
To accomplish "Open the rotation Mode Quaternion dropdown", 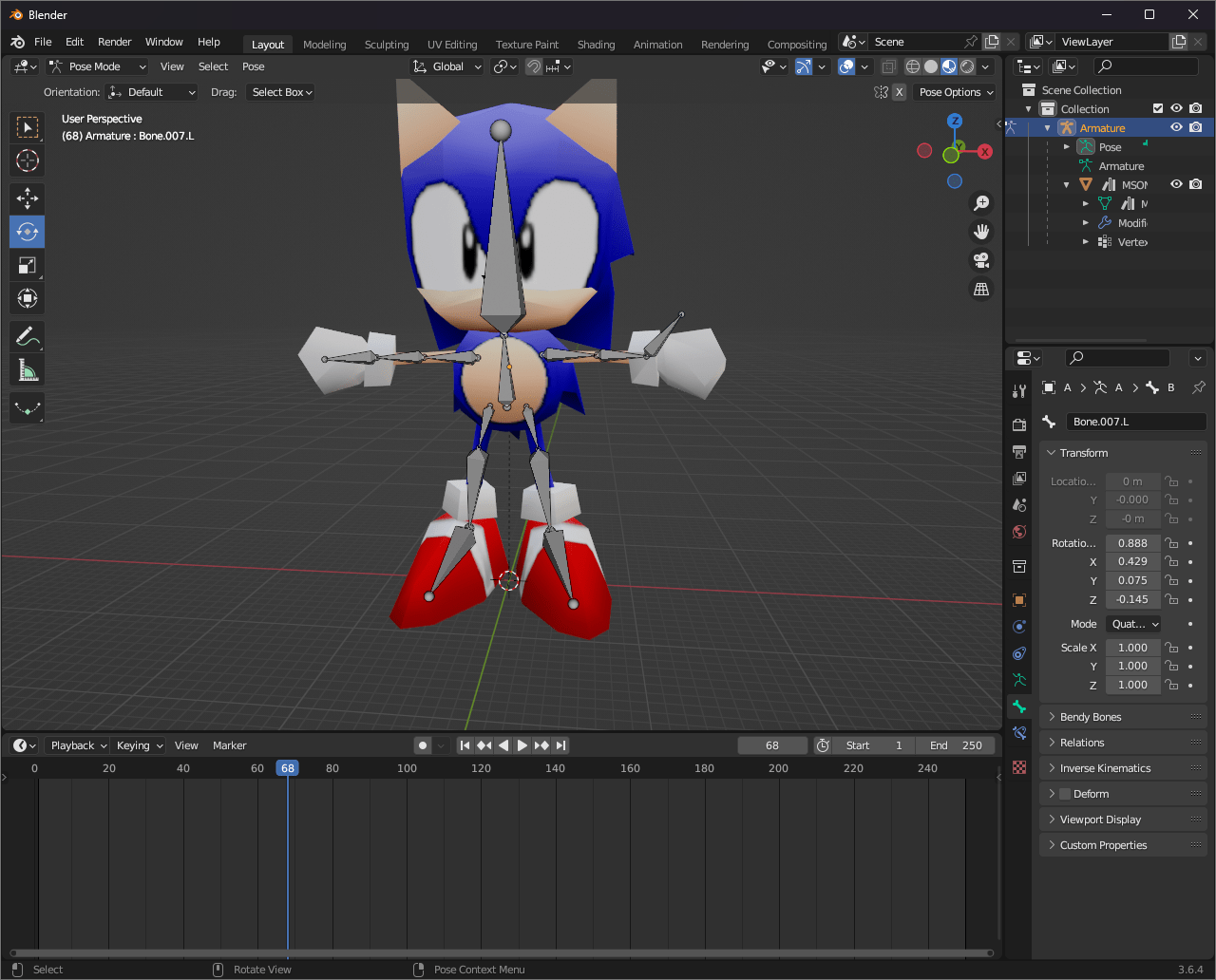I will [1133, 624].
